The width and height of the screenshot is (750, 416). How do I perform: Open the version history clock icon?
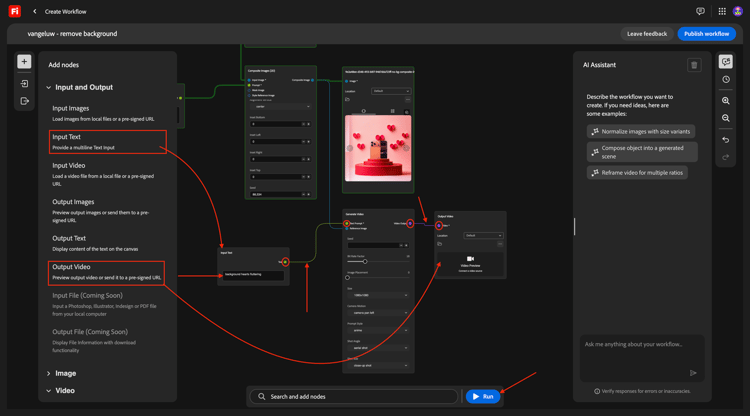(726, 80)
